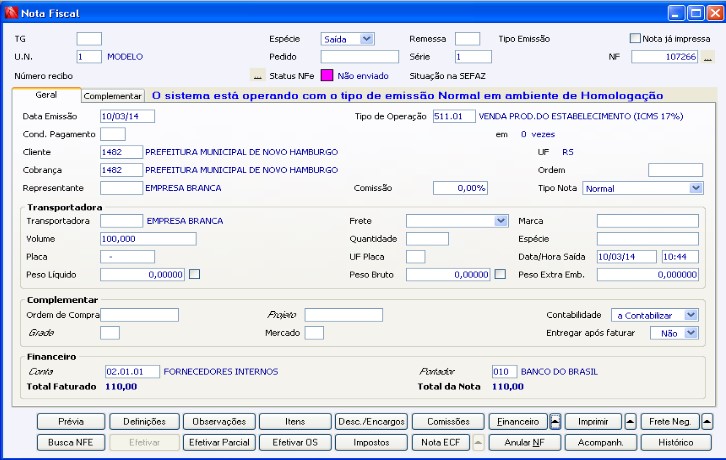The image size is (726, 460).
Task: Toggle the checkbox next to Peso Líquido
Action: [195, 274]
